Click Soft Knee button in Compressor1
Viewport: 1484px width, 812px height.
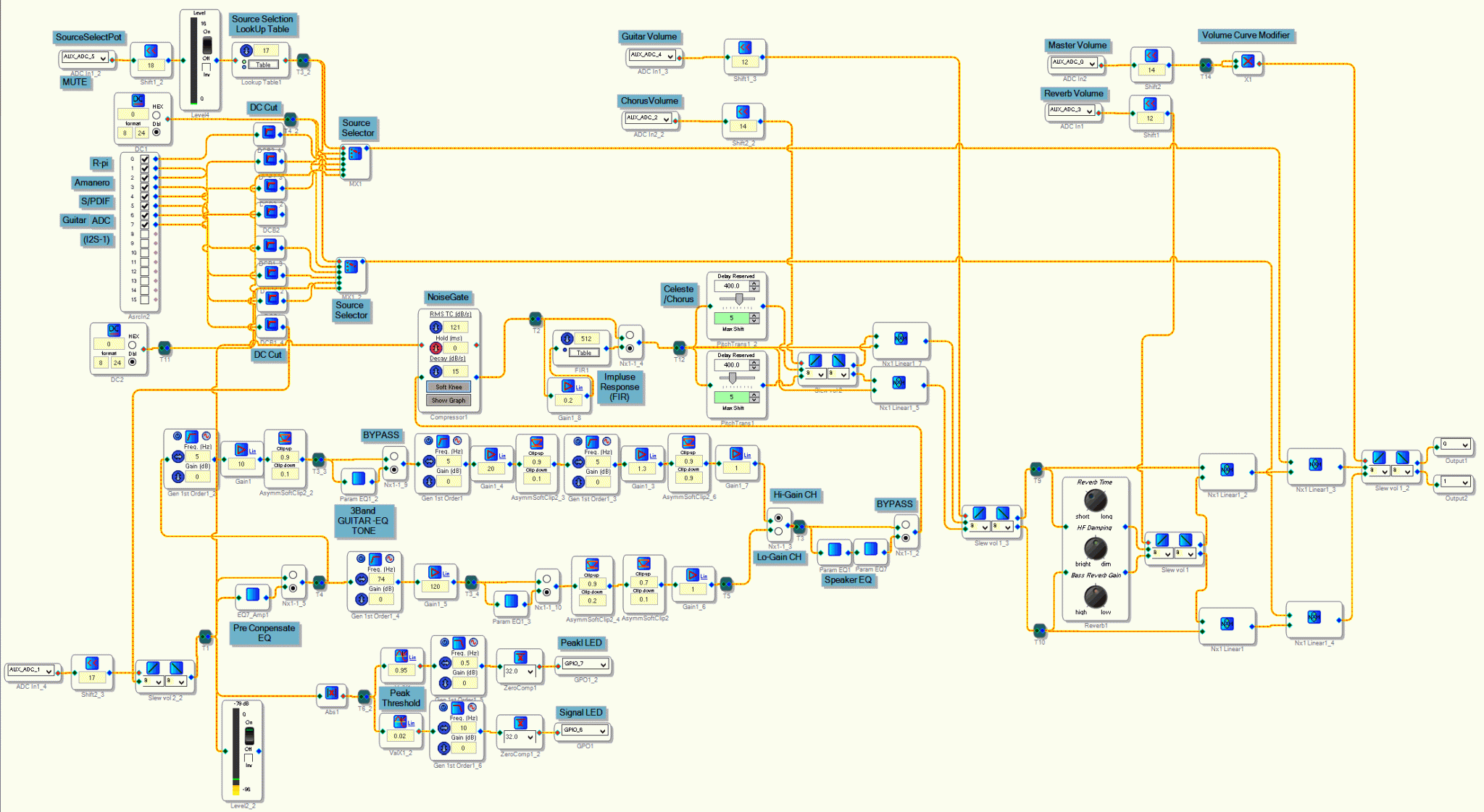(x=449, y=387)
